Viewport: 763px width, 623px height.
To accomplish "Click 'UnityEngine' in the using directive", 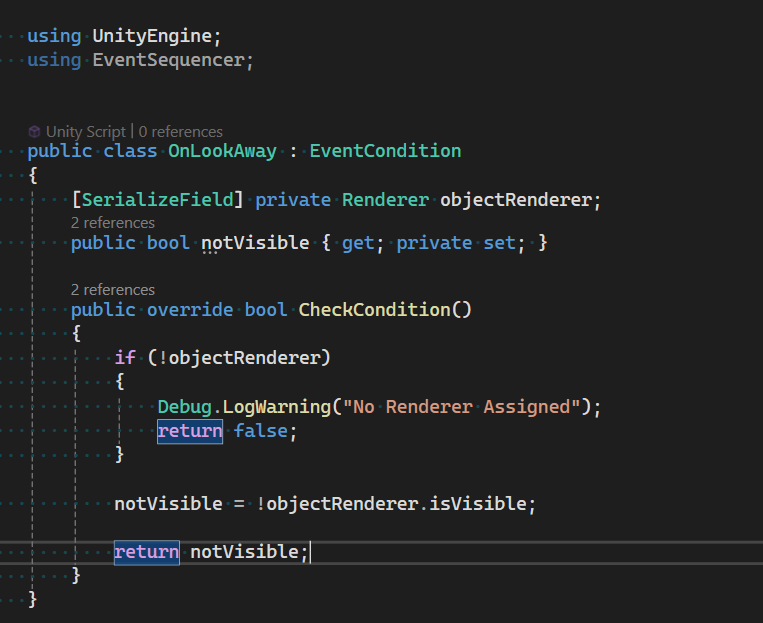I will tap(152, 36).
